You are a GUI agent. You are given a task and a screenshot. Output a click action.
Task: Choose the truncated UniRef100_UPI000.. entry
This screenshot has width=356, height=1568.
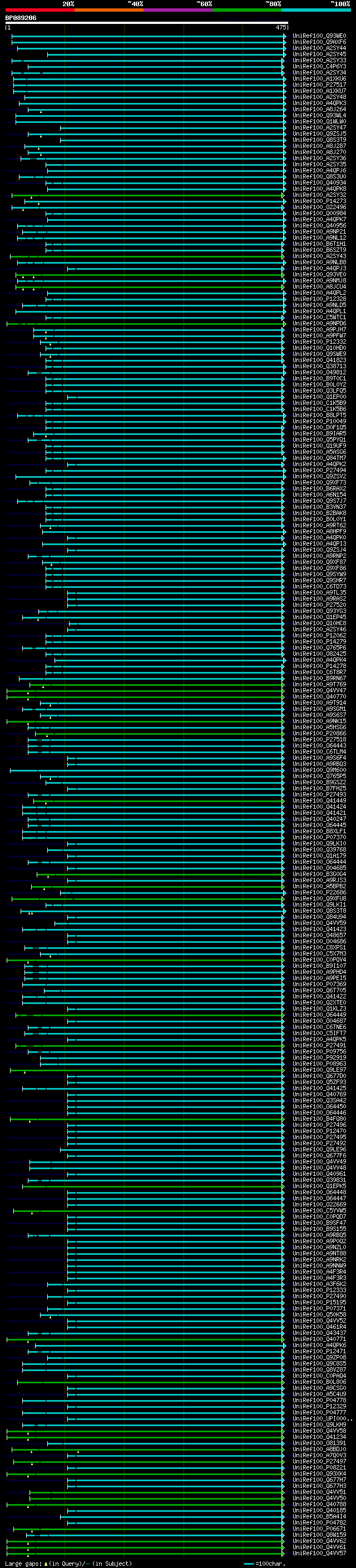coord(323,1419)
